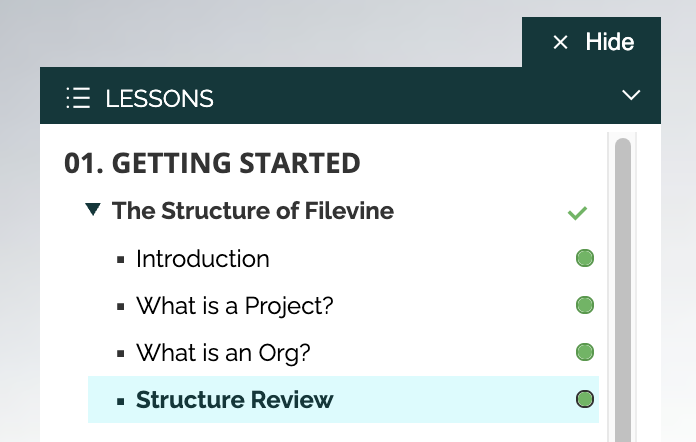Click the Lessons list icon
The width and height of the screenshot is (696, 442).
click(x=78, y=98)
